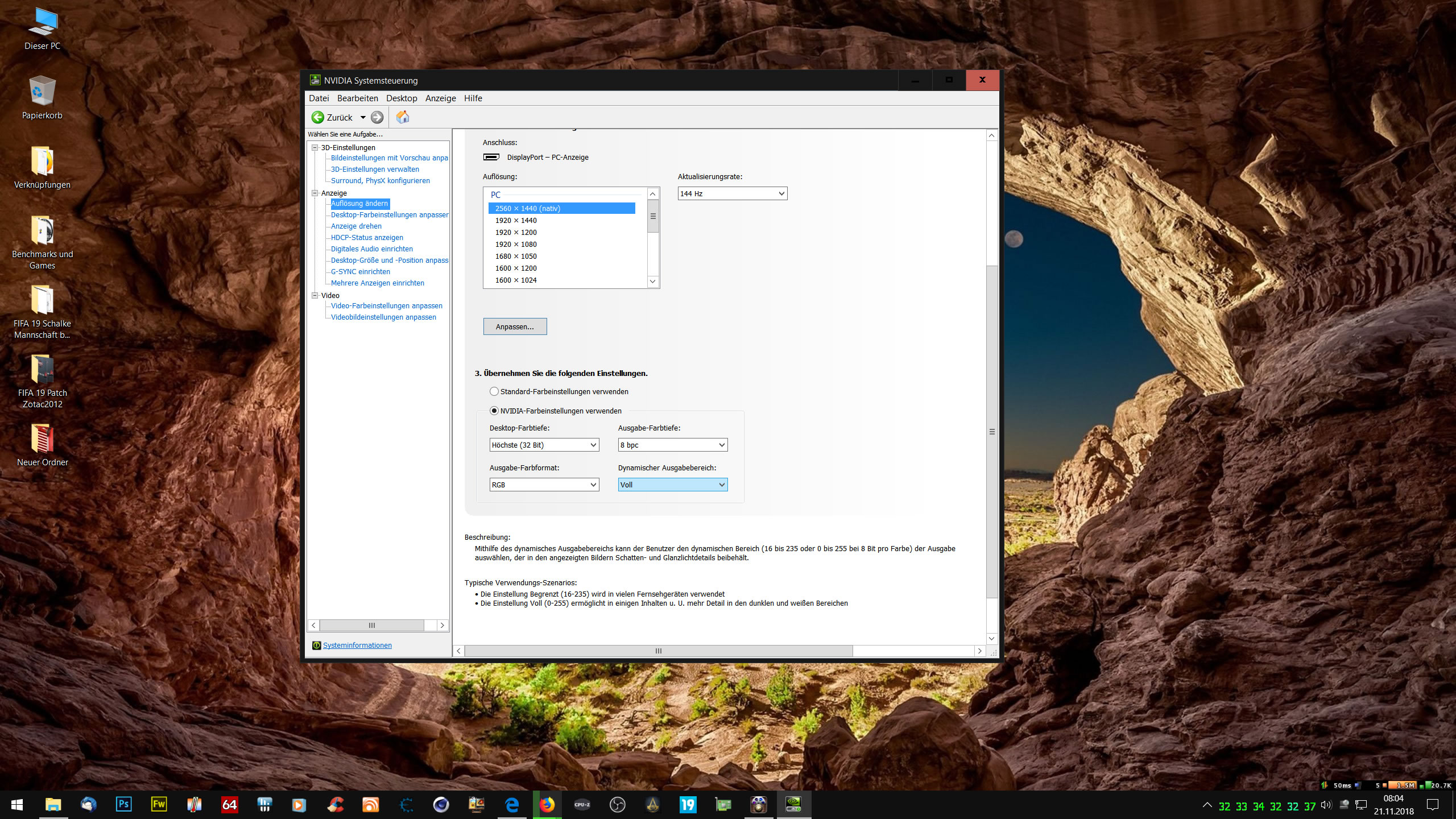The width and height of the screenshot is (1456, 819).
Task: Select NVIDIA-Farbeinstellungen verwenden radio button
Action: (x=494, y=411)
